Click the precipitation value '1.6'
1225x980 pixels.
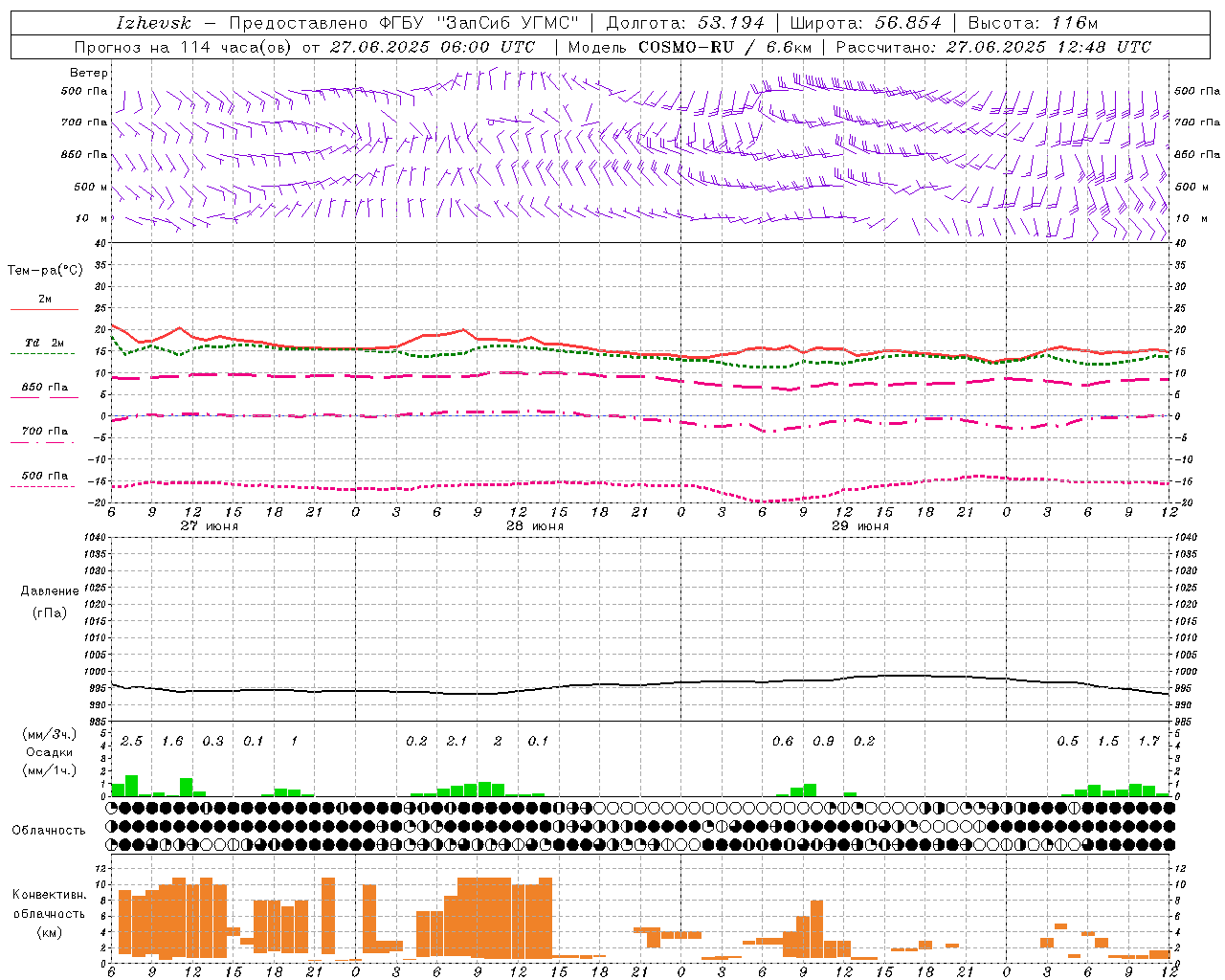click(x=172, y=742)
